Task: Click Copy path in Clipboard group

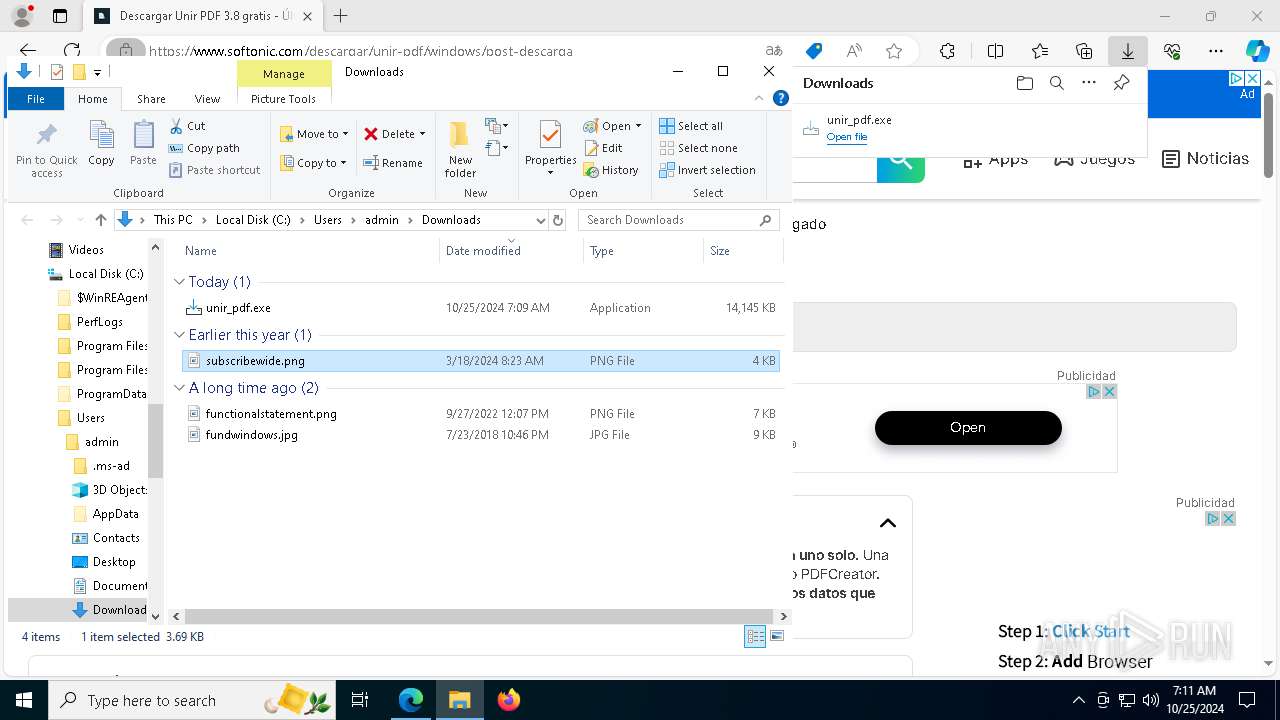Action: [204, 148]
